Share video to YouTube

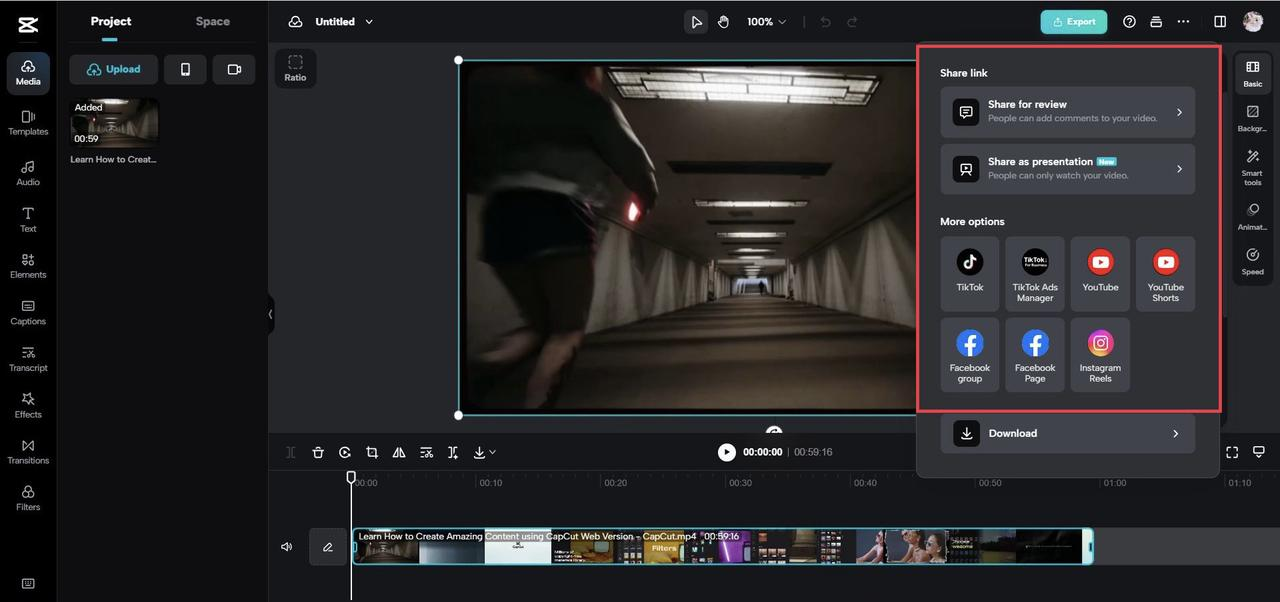tap(1100, 273)
